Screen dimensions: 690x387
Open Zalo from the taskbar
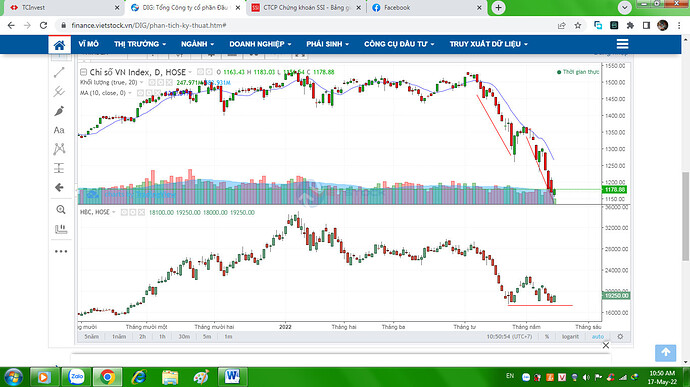(x=77, y=377)
